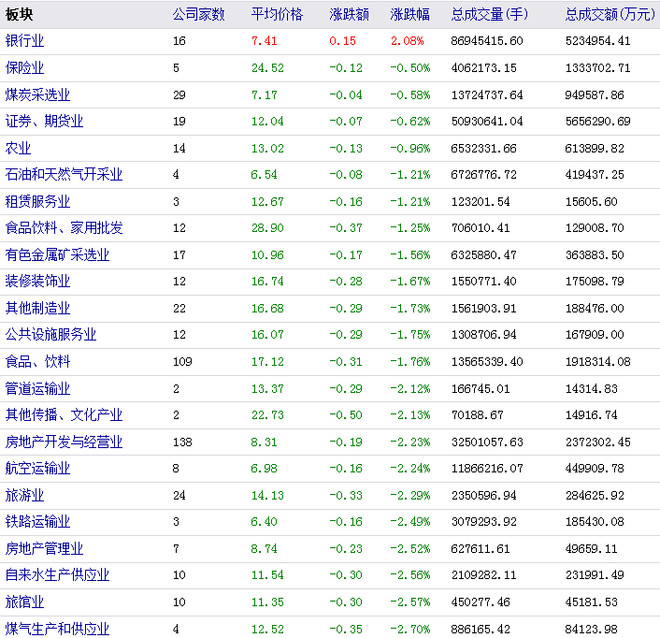Open 有色金属矿采选业 sector link
This screenshot has width=660, height=638.
[57, 255]
